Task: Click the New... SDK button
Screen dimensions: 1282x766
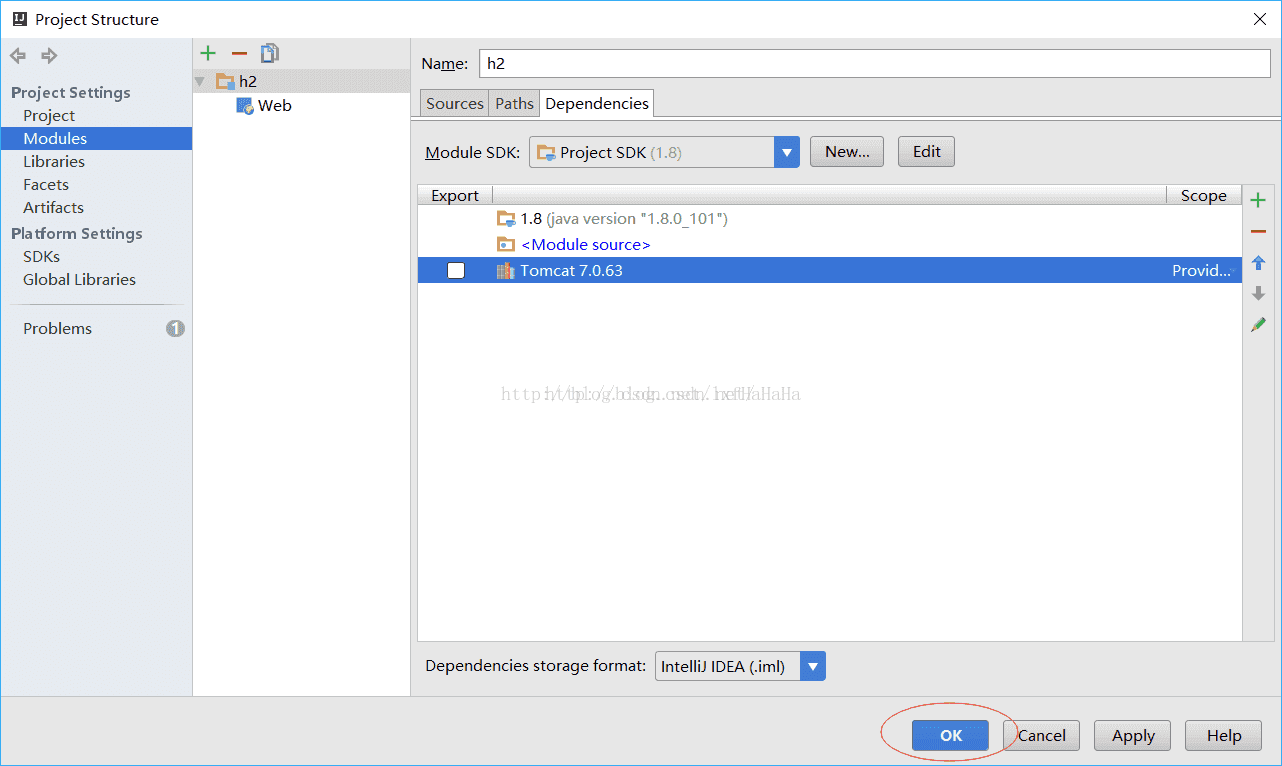Action: (847, 152)
